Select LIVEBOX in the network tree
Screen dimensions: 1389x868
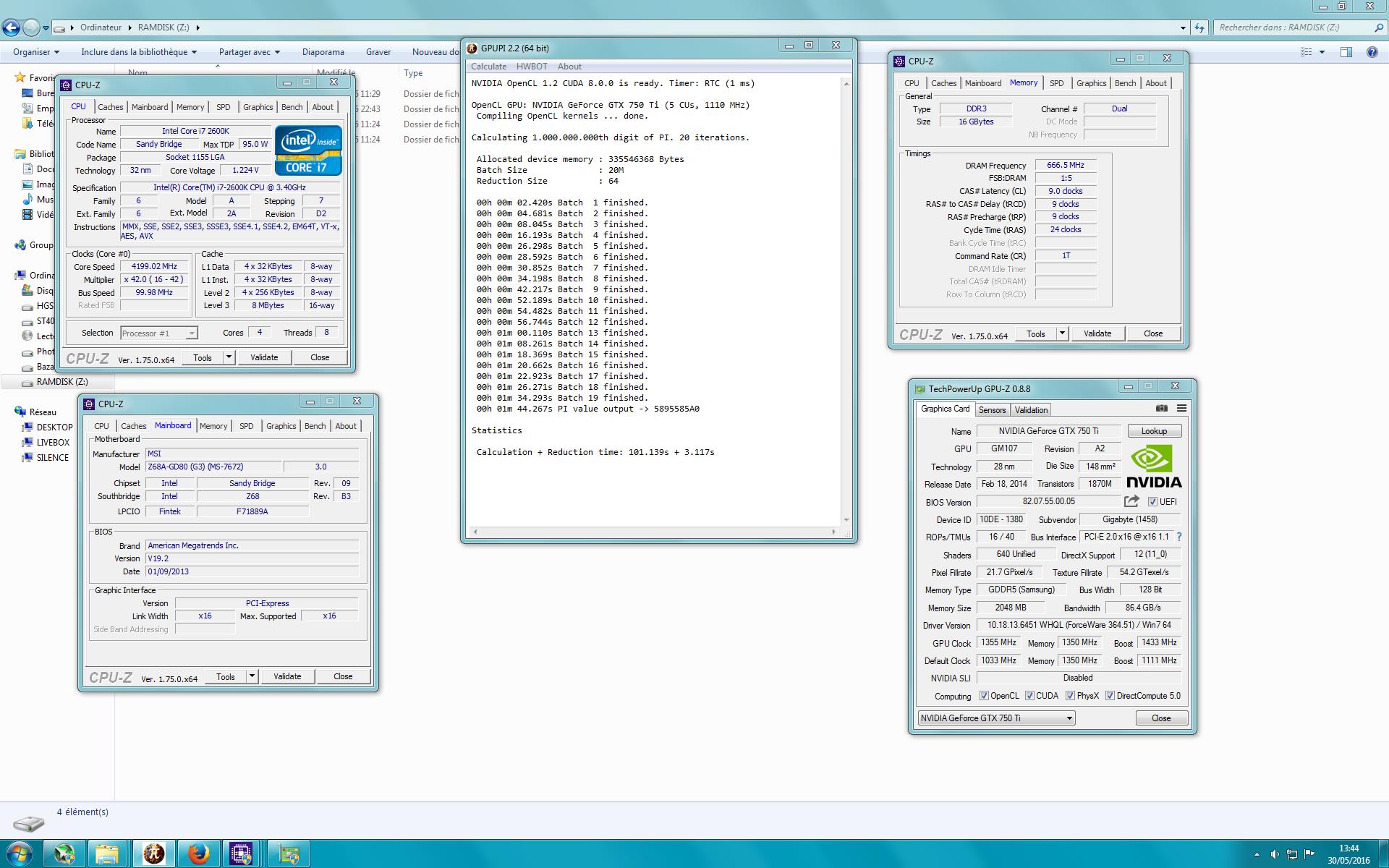click(x=53, y=443)
